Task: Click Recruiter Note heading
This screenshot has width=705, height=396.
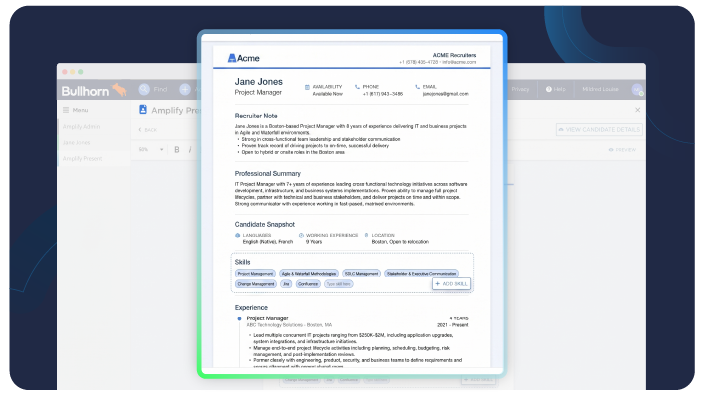Action: [x=256, y=116]
